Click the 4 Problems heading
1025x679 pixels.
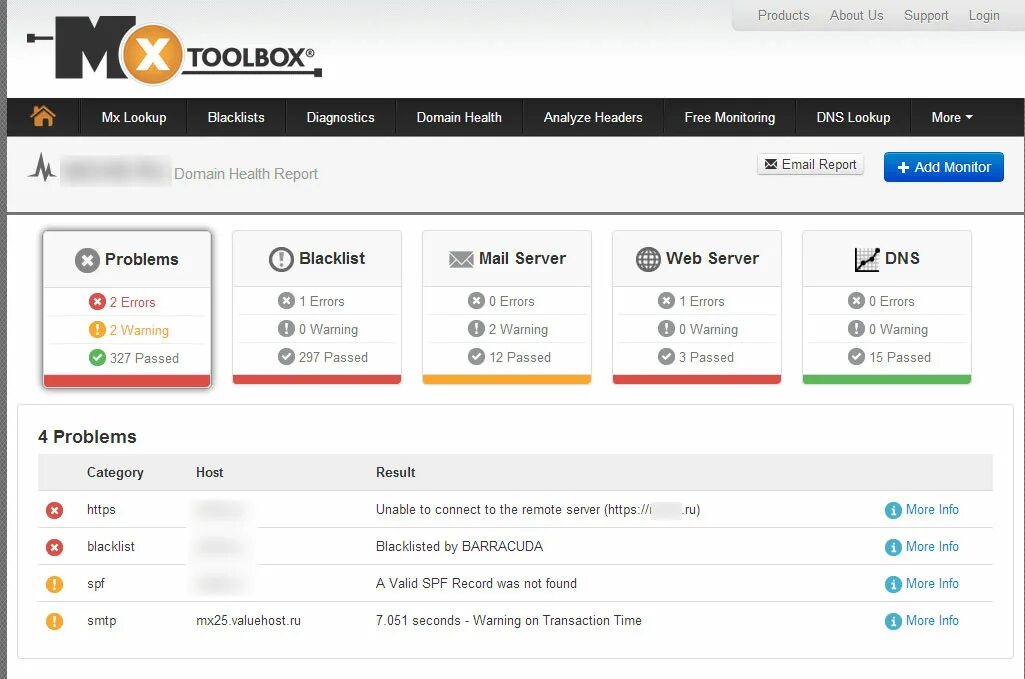[87, 437]
